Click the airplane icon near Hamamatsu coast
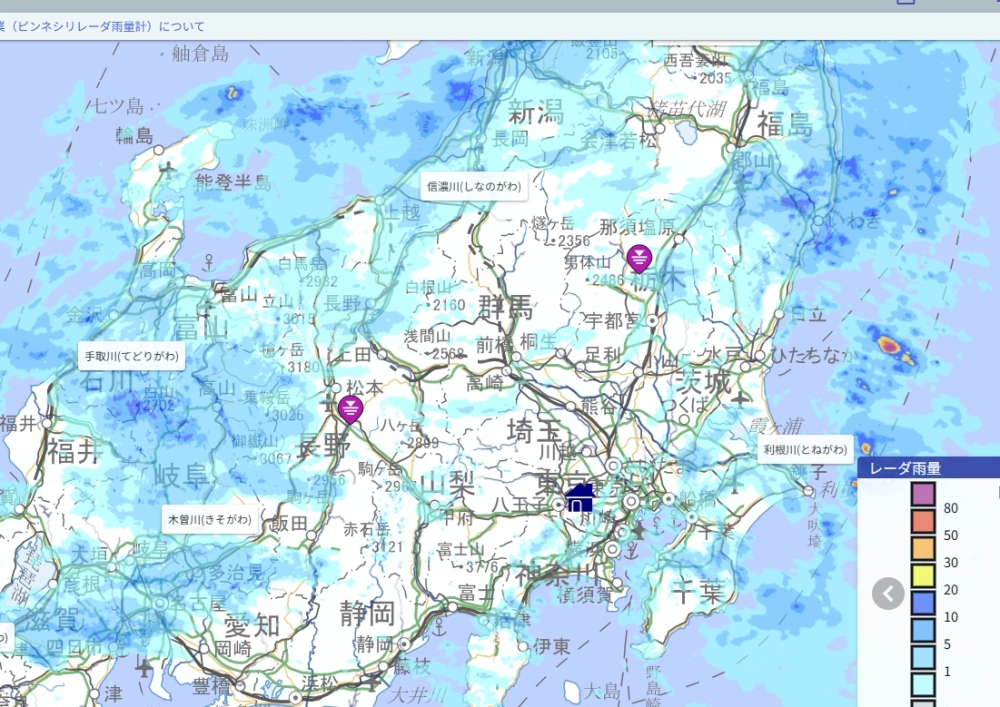Viewport: 1000px width, 707px height. 374,681
